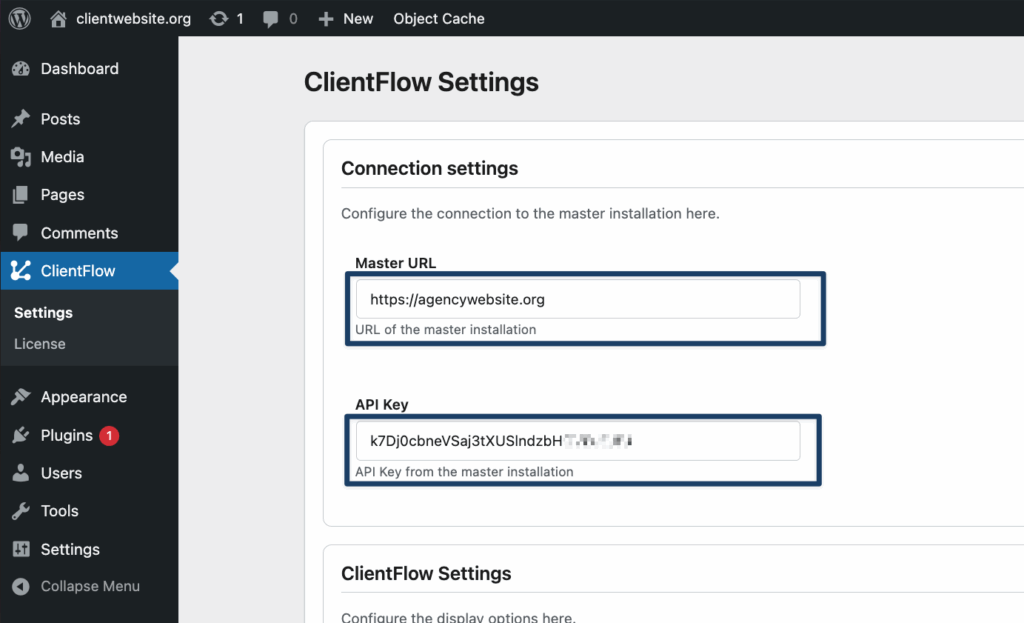Click the Plugins plug icon
The width and height of the screenshot is (1024, 623).
click(x=21, y=435)
